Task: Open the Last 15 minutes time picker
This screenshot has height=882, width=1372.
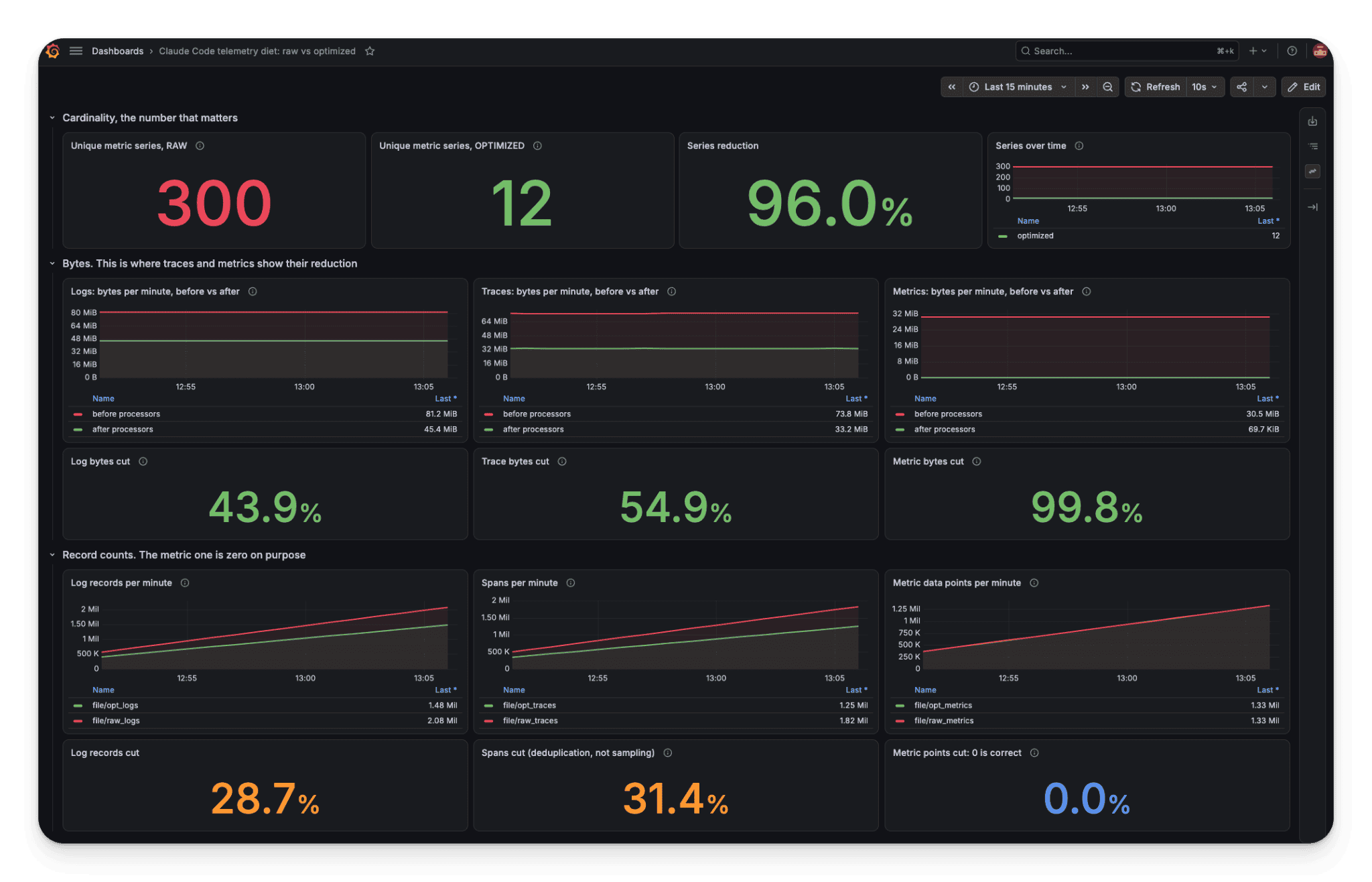Action: click(x=1018, y=87)
